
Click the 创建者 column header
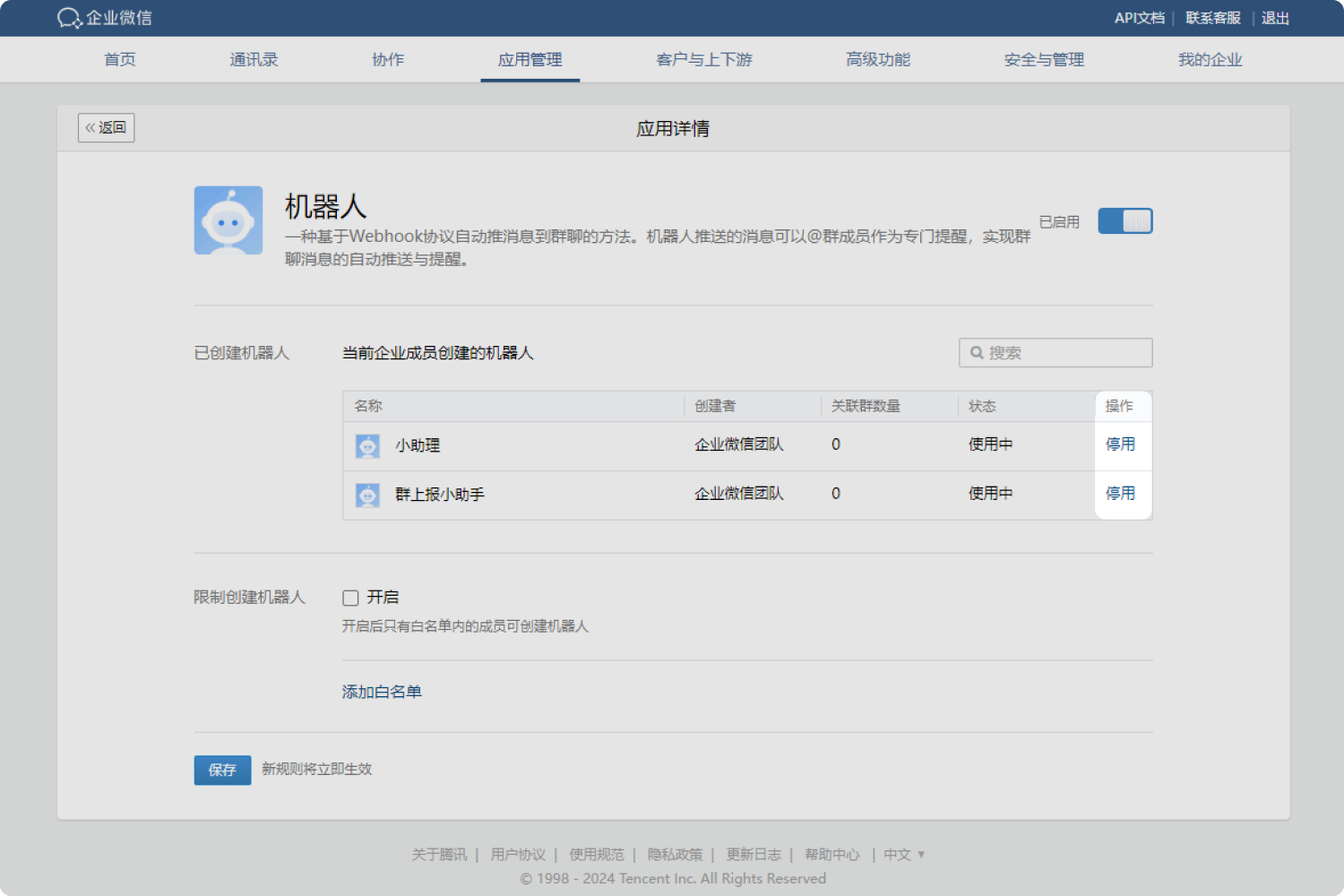715,406
